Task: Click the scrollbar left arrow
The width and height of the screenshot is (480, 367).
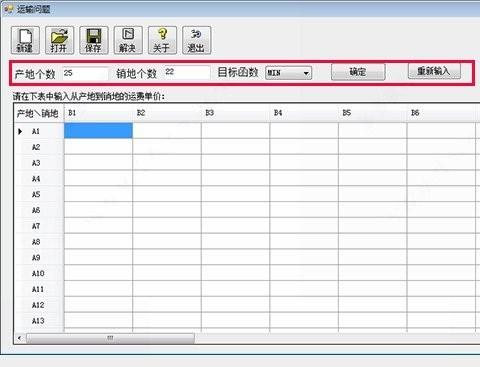Action: 19,338
